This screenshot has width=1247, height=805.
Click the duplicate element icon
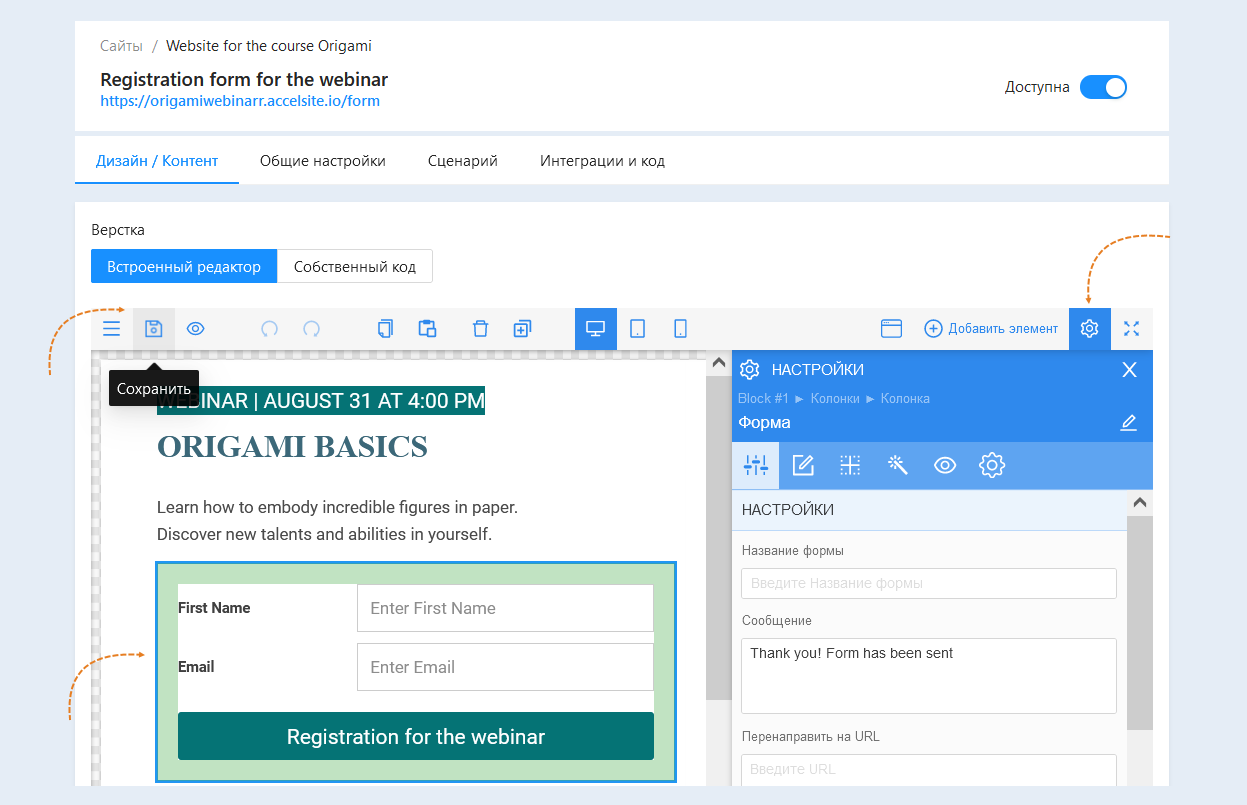(x=522, y=329)
